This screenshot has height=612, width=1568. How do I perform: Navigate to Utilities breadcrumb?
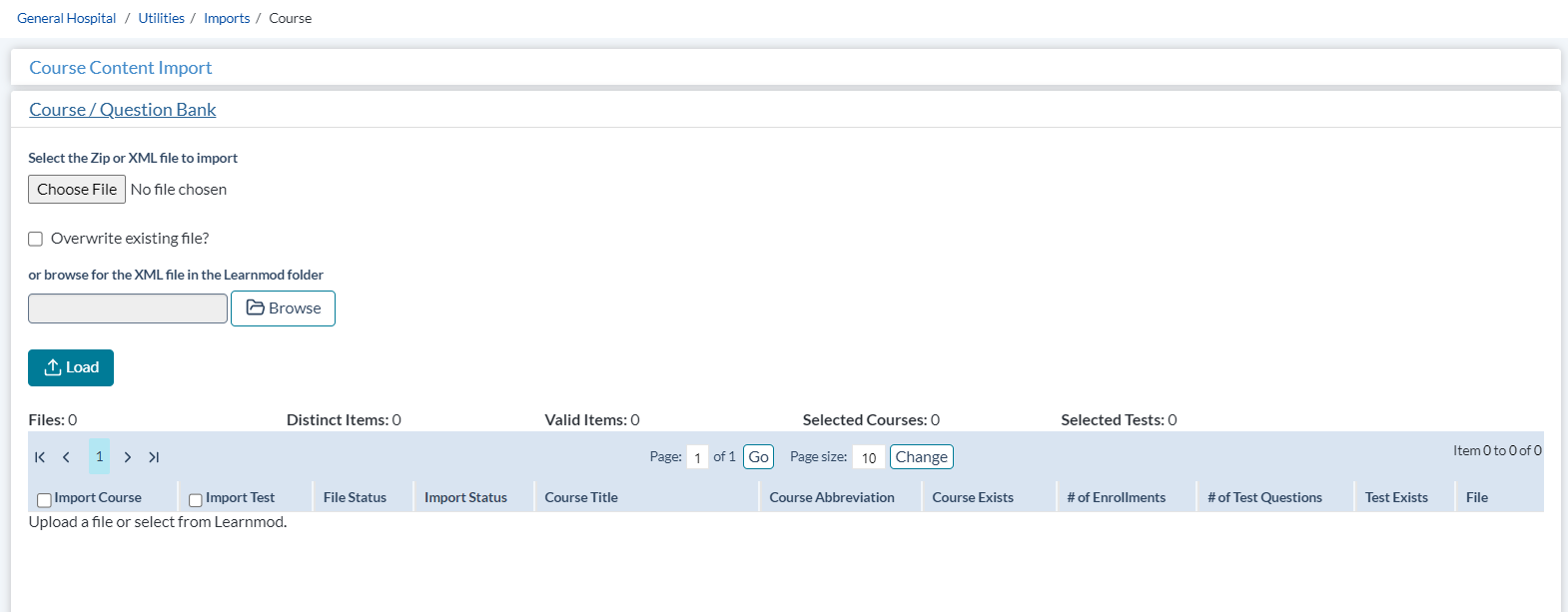click(x=161, y=18)
